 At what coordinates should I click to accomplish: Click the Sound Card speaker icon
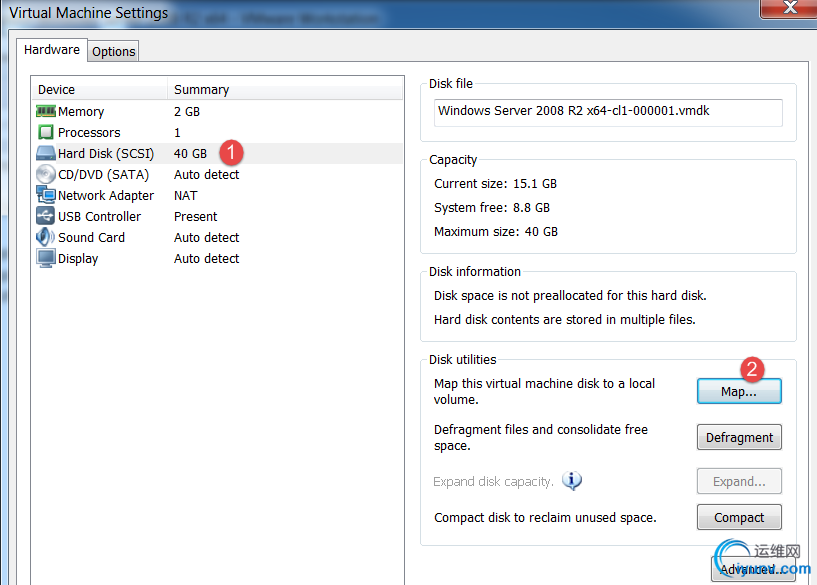pos(45,237)
